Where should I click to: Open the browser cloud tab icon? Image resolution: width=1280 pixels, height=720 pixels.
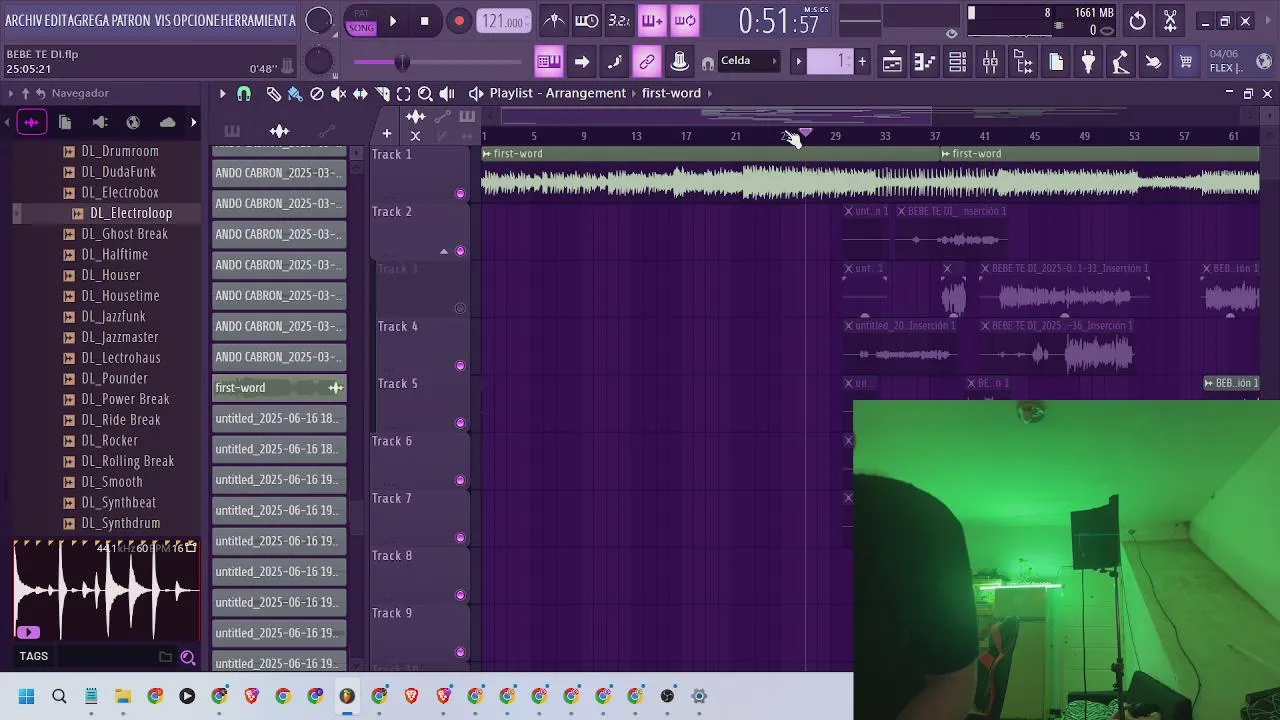(167, 122)
